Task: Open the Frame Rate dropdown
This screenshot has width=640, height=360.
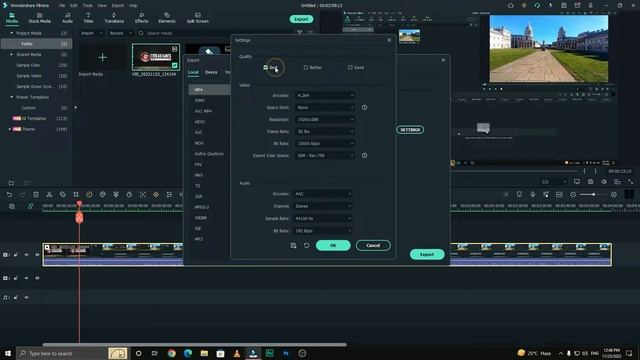Action: [x=324, y=131]
